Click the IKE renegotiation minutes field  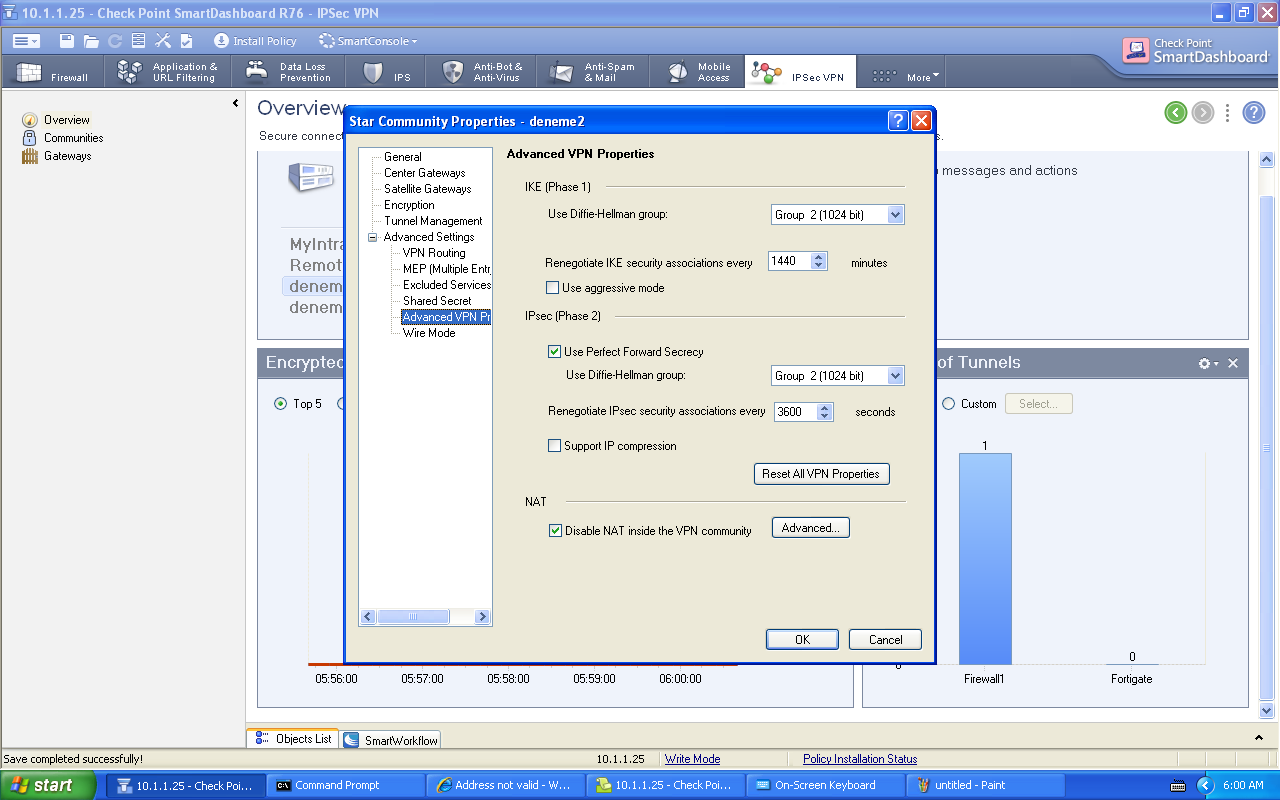[x=789, y=261]
